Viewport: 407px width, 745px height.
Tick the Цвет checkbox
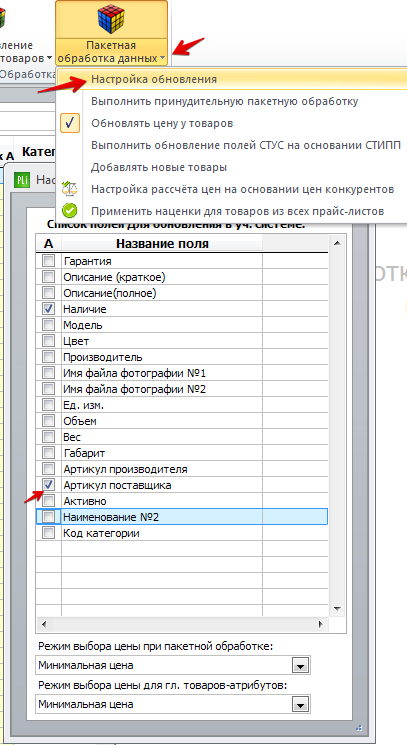pos(48,341)
